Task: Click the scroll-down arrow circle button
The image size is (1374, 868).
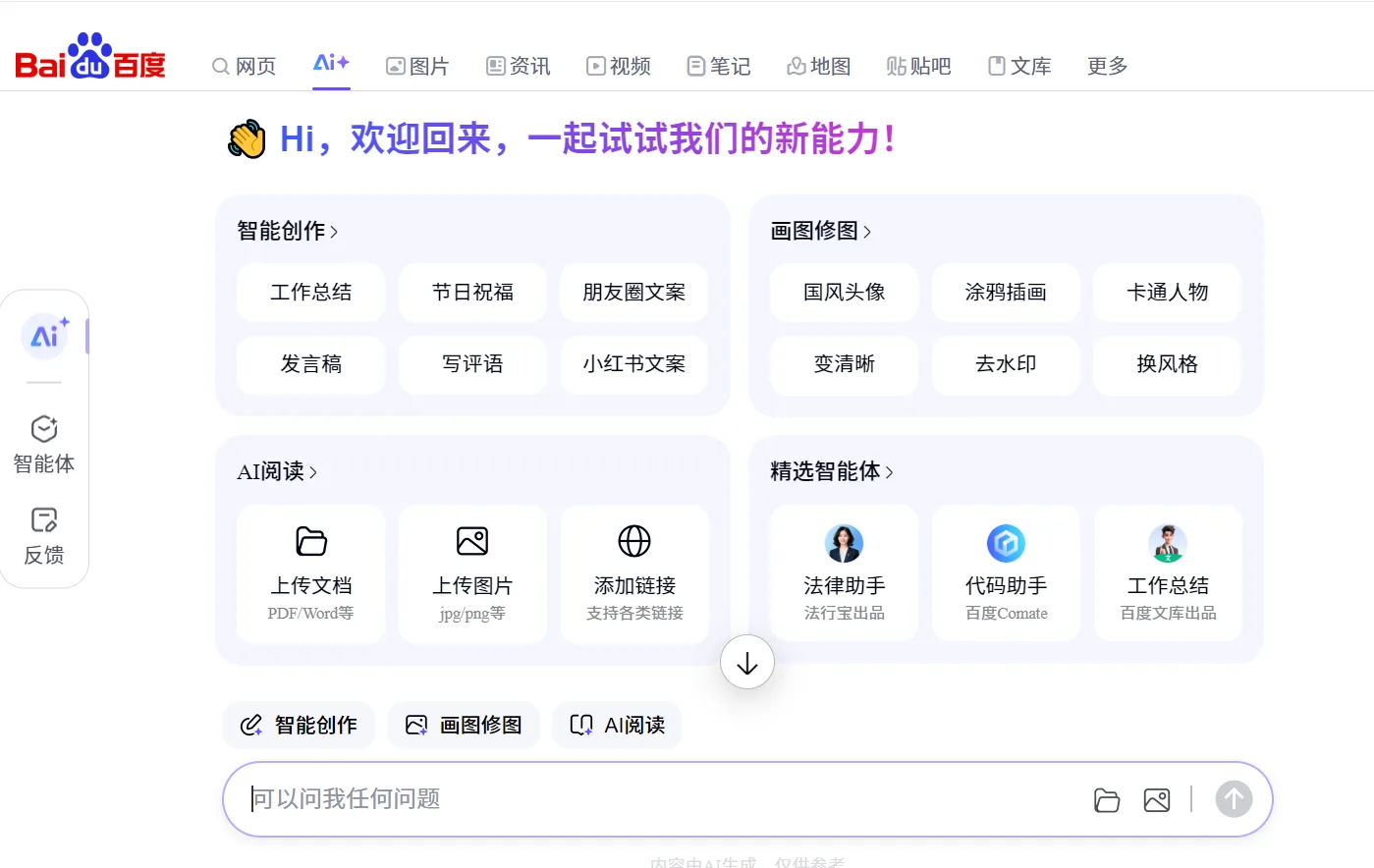Action: [747, 663]
